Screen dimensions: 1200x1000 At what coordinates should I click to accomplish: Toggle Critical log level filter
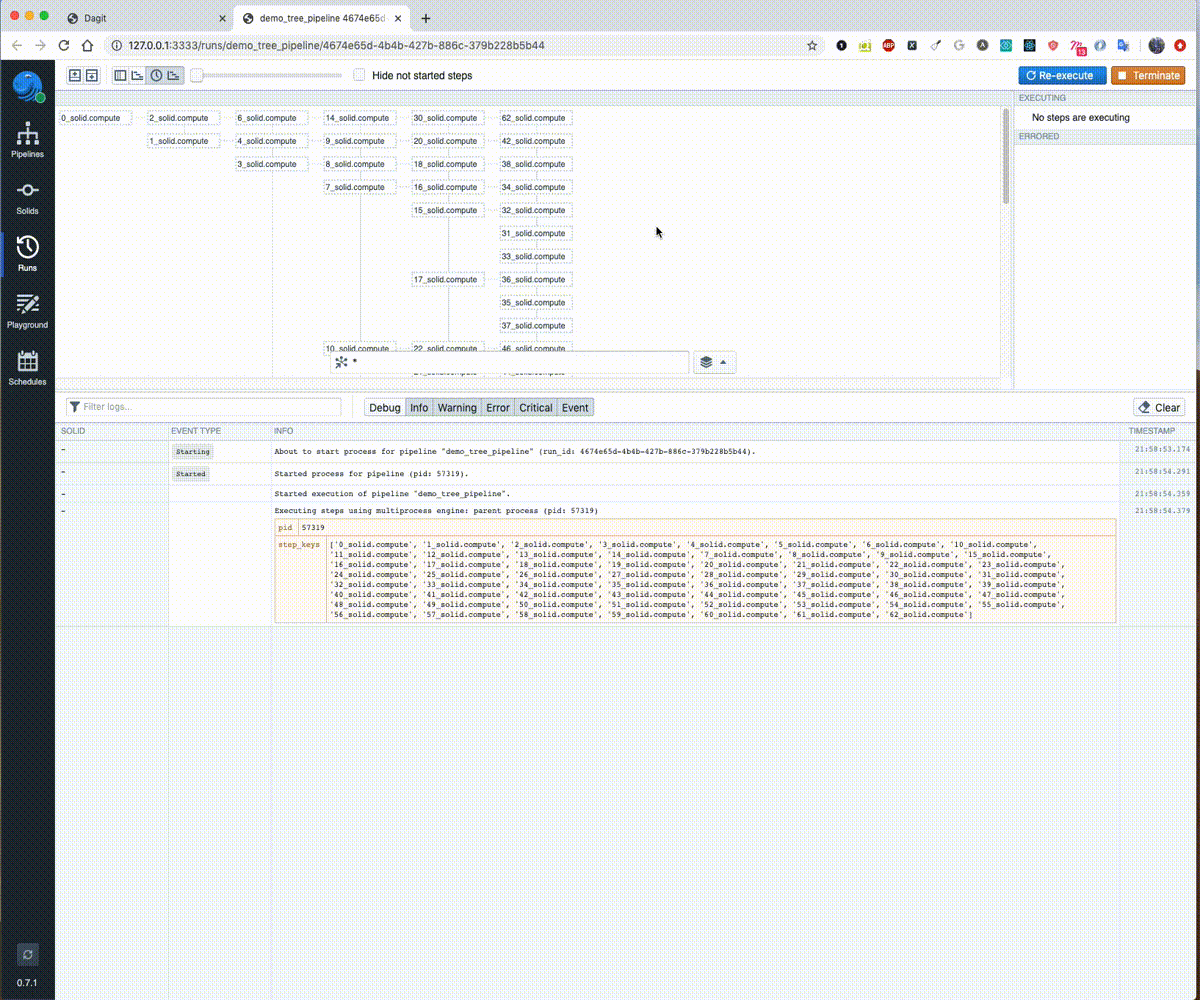click(535, 407)
